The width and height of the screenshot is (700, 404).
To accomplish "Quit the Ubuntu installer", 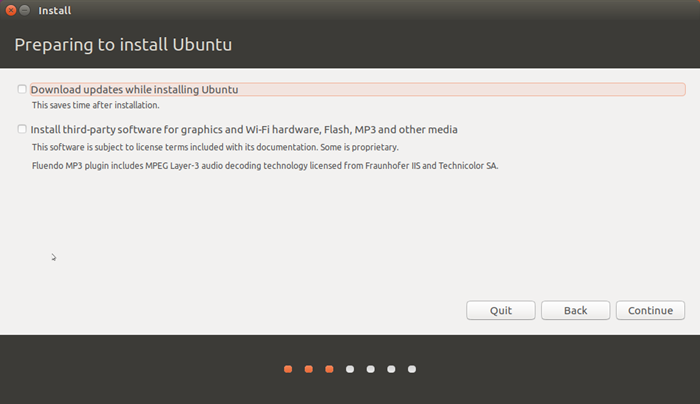I will tap(501, 310).
